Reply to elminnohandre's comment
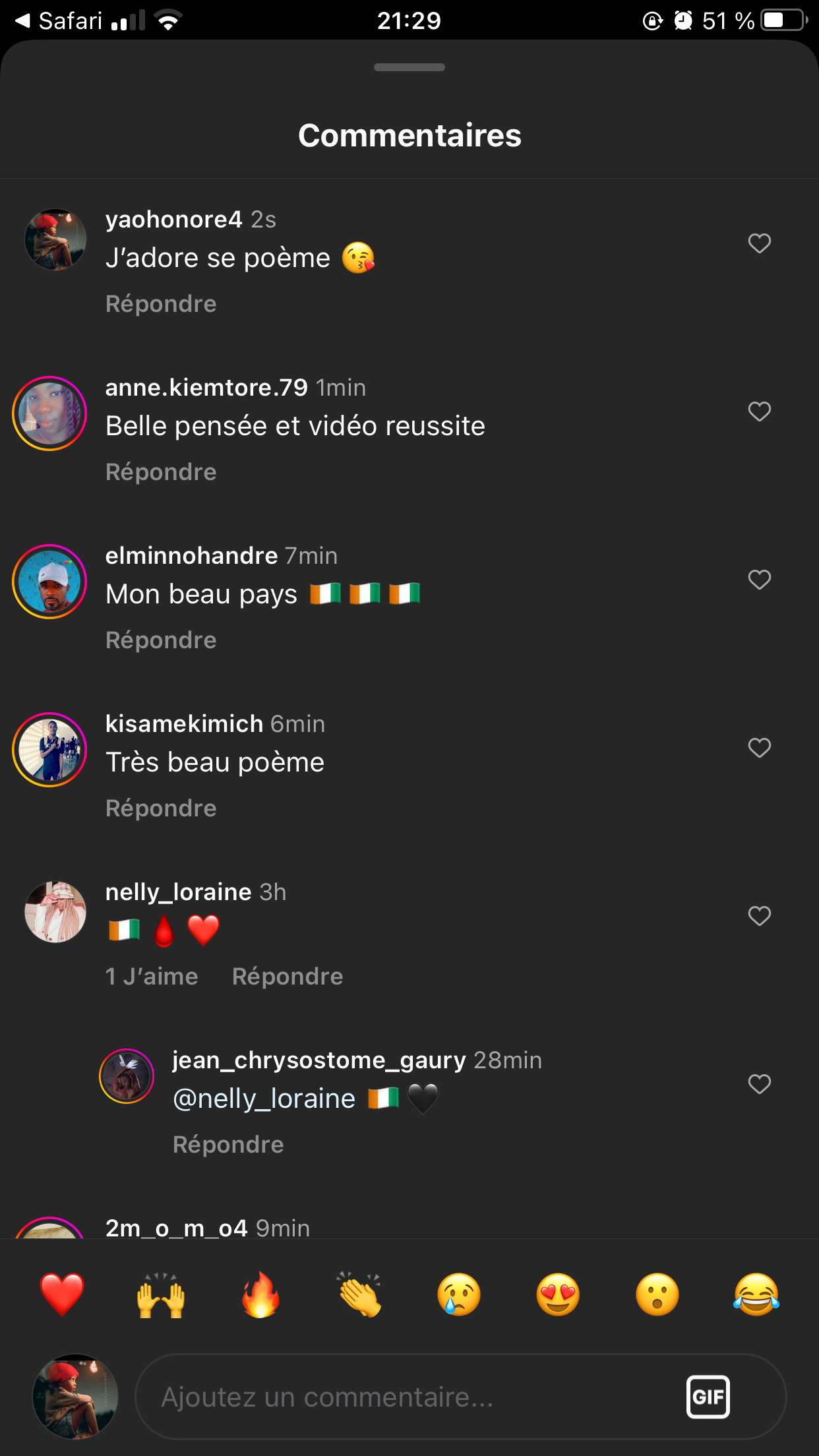This screenshot has height=1456, width=819. 161,640
